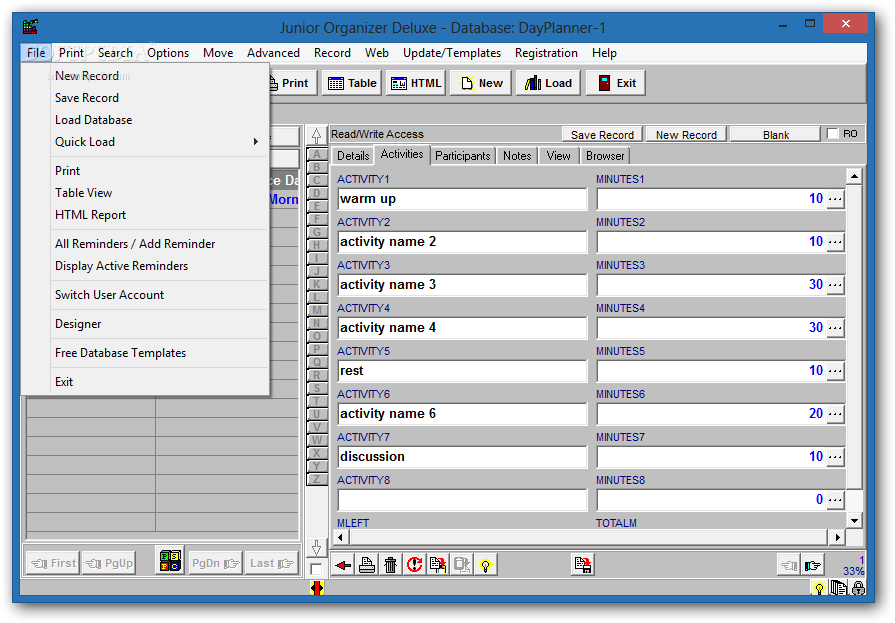Click the greyed hand previous record icon
This screenshot has width=895, height=623.
click(x=789, y=566)
